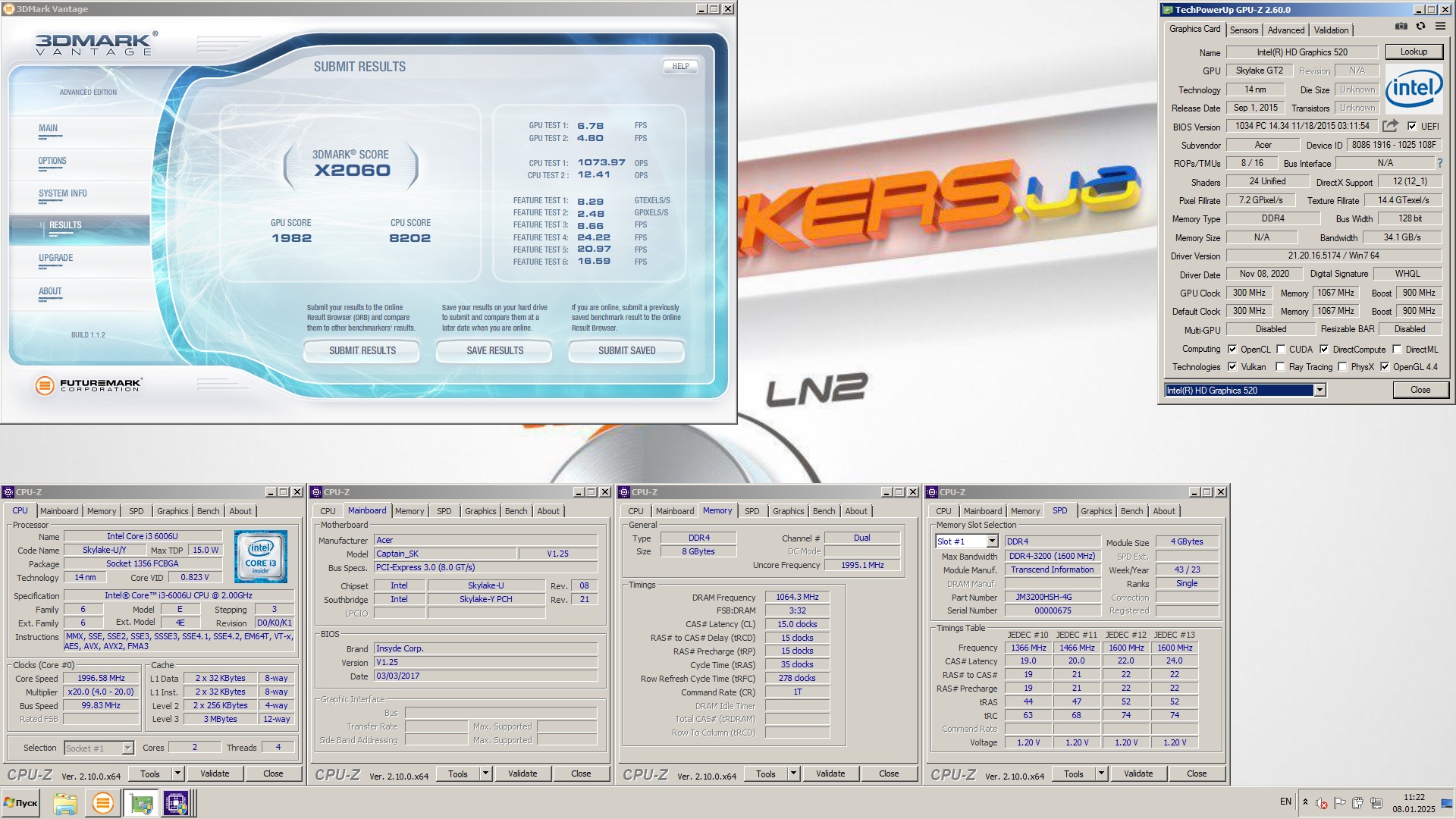Click muted volume tray icon

[x=1322, y=803]
